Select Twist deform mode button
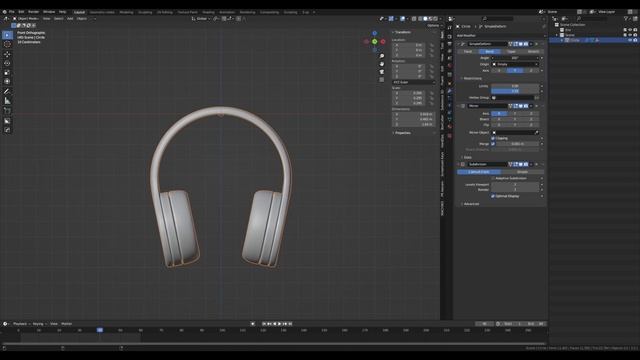Screen dimensions: 640x360 pos(468,52)
